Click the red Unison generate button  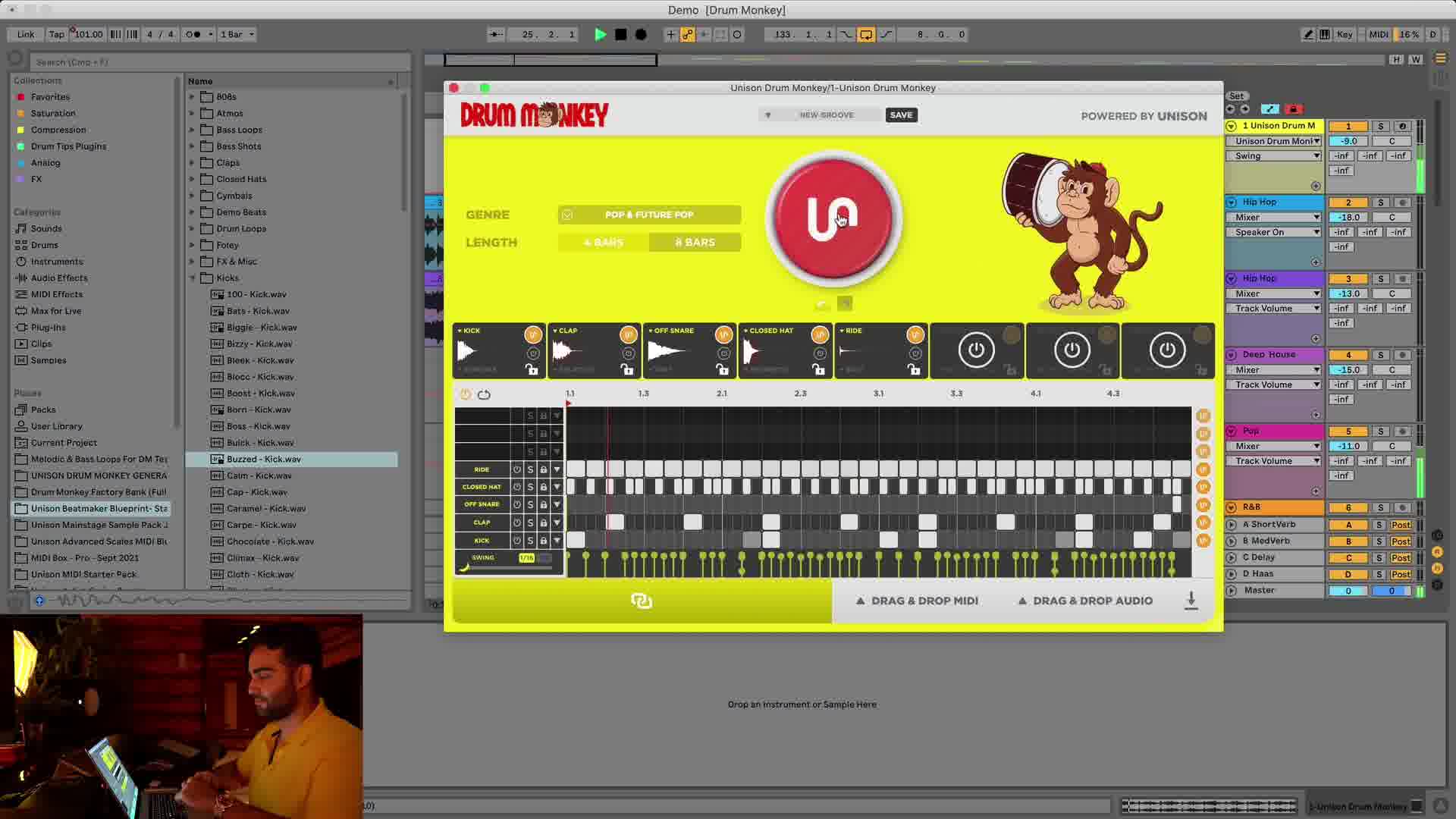click(833, 218)
